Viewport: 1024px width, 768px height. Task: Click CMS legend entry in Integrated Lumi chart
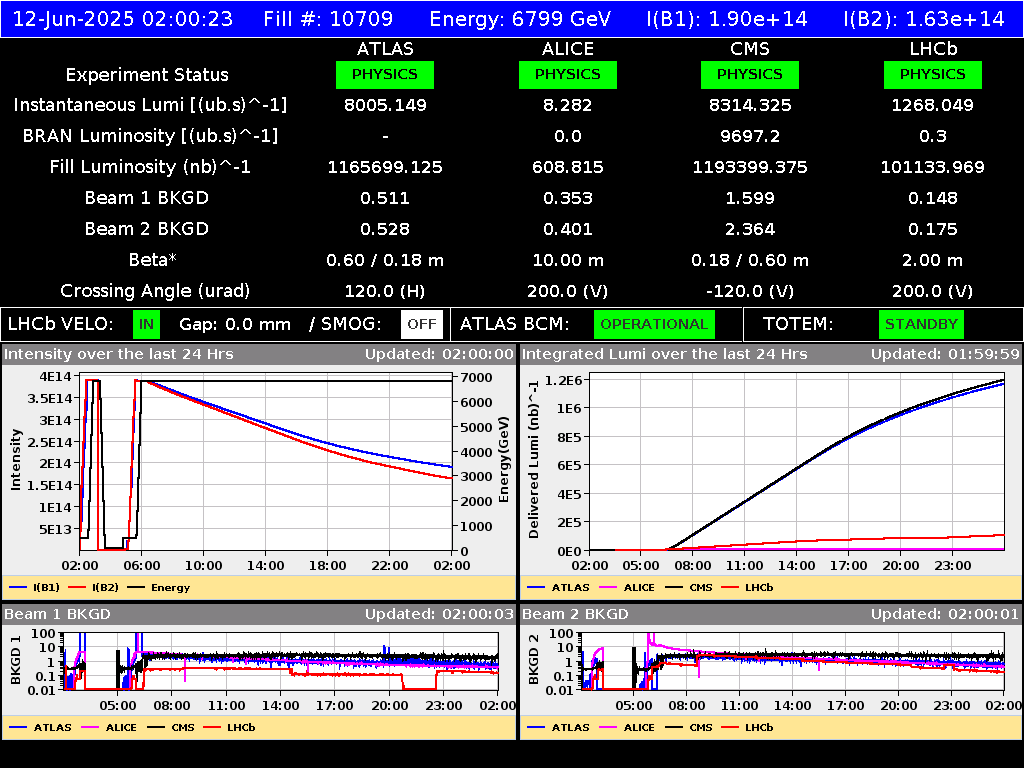(689, 587)
